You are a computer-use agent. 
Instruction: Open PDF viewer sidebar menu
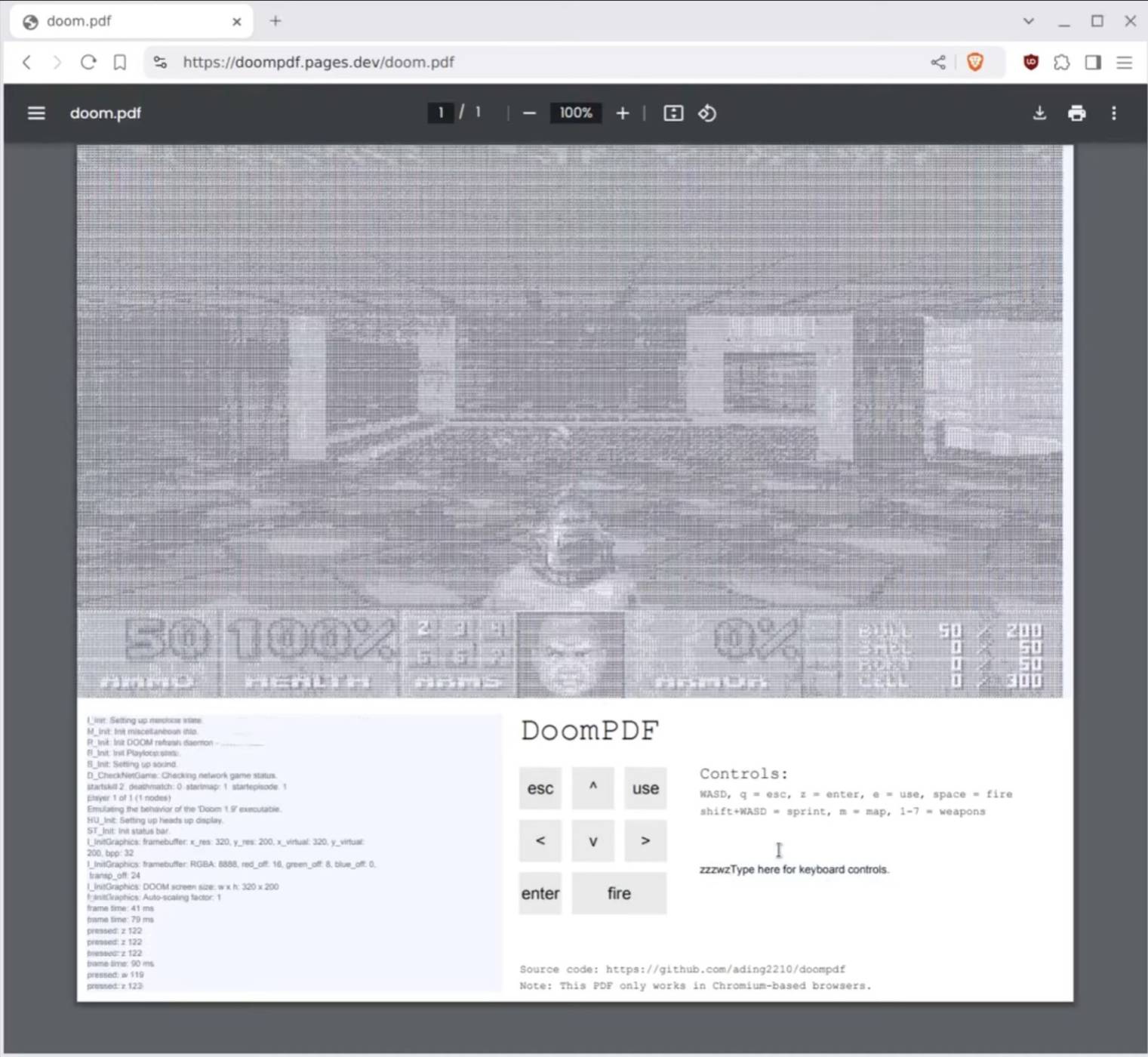[36, 113]
